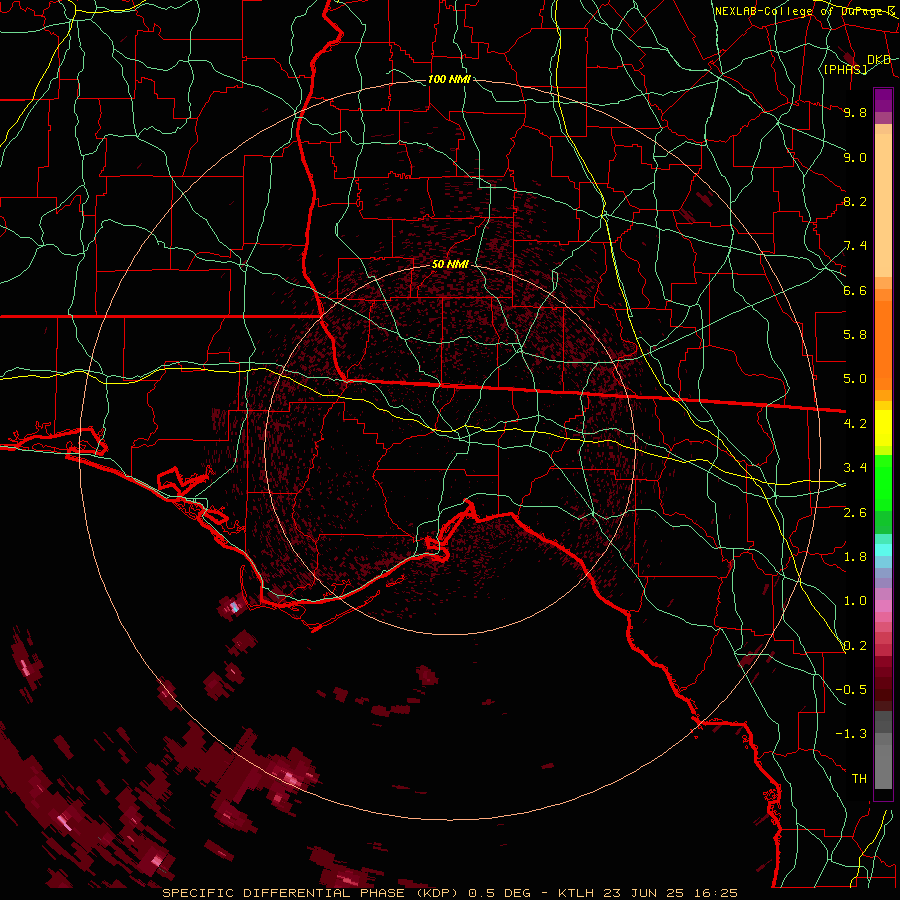Click the 0.2 scale value
This screenshot has height=900, width=900.
point(855,646)
